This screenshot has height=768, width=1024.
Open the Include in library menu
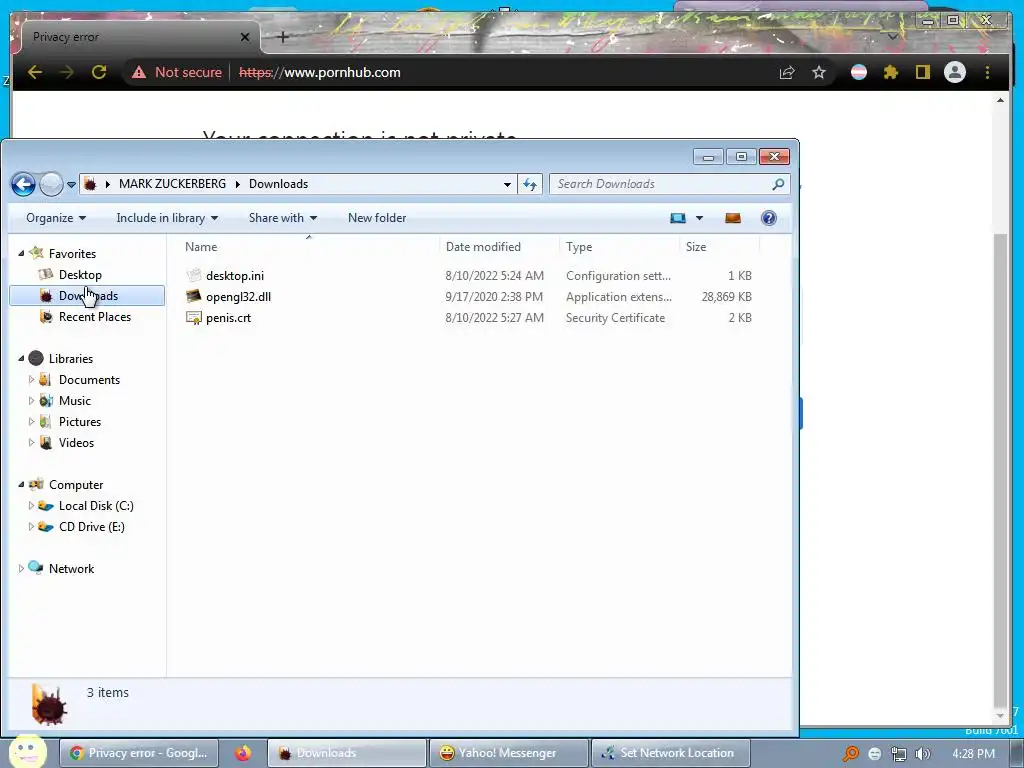pyautogui.click(x=167, y=218)
